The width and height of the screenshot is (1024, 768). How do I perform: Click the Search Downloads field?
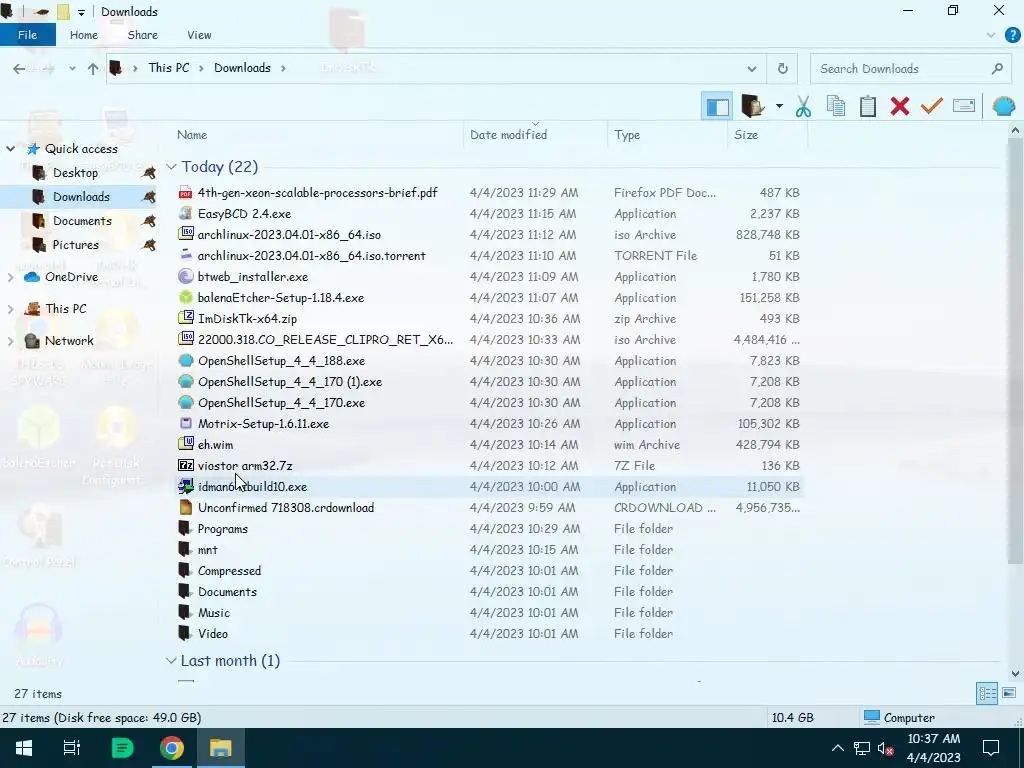click(x=910, y=69)
